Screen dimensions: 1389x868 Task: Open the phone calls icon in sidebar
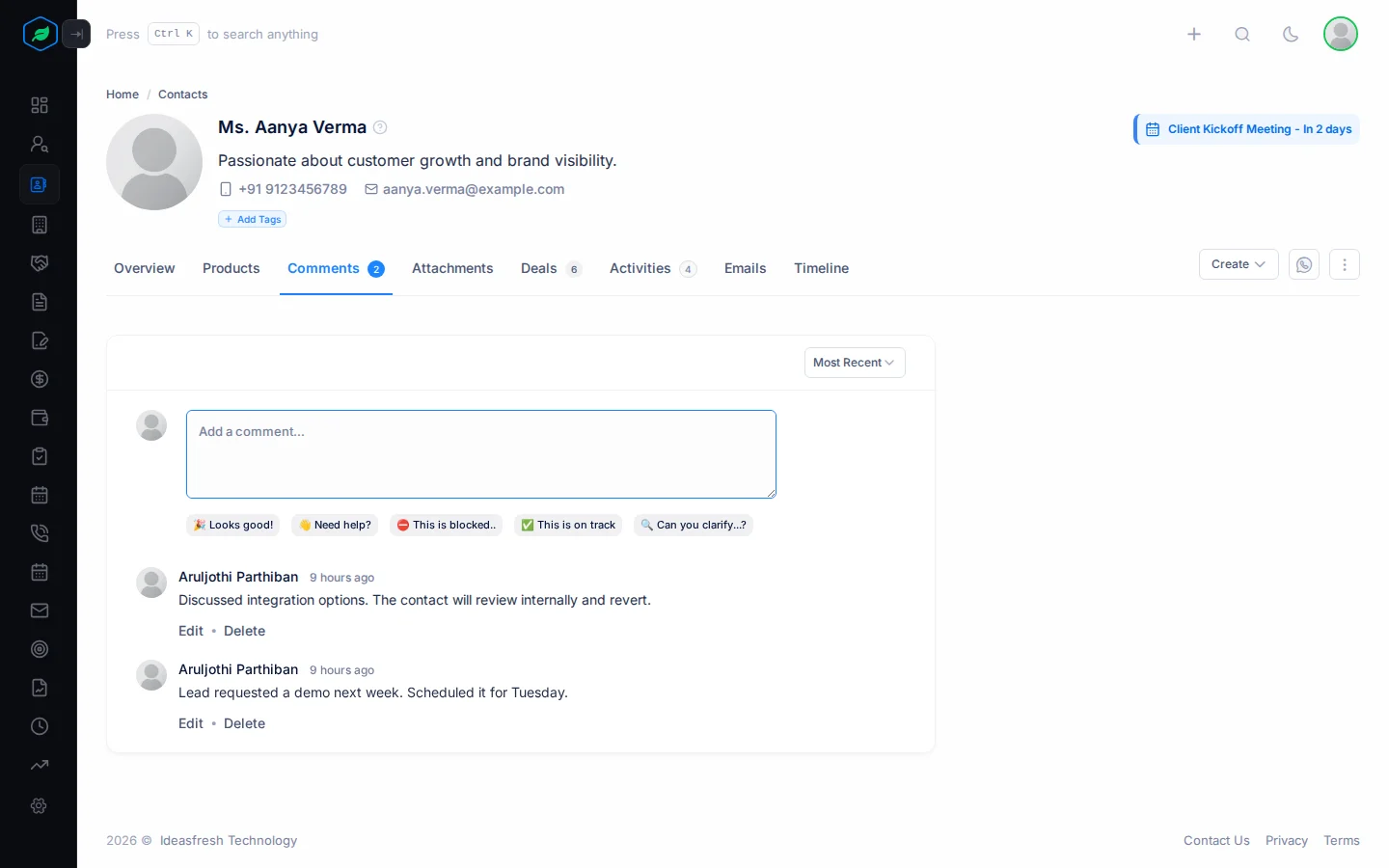tap(40, 533)
